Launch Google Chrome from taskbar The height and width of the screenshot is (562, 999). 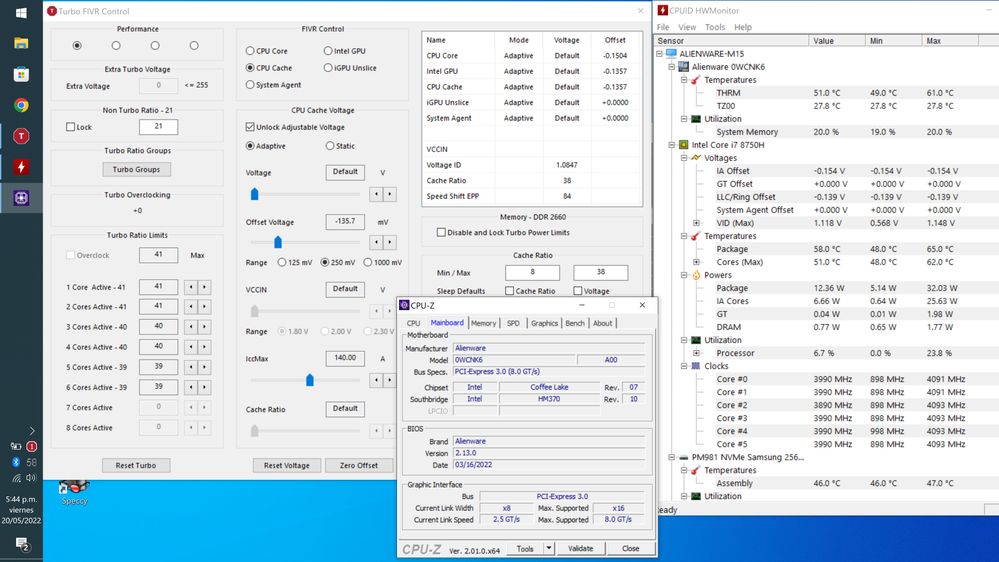click(21, 105)
